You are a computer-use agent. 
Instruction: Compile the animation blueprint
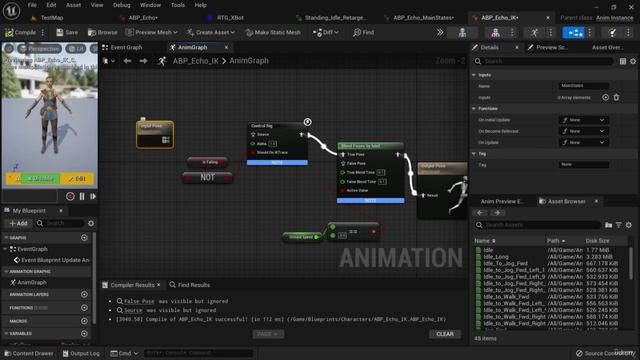pos(20,32)
